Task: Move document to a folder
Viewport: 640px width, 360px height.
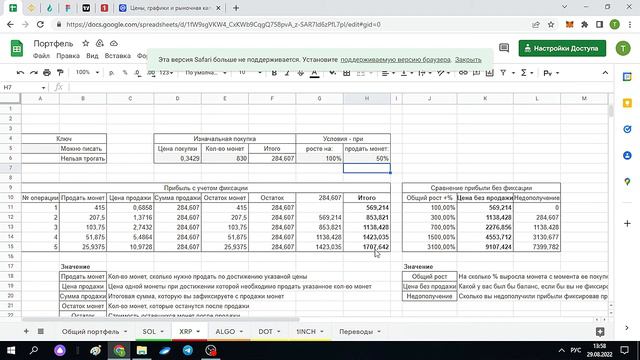Action: [100, 43]
